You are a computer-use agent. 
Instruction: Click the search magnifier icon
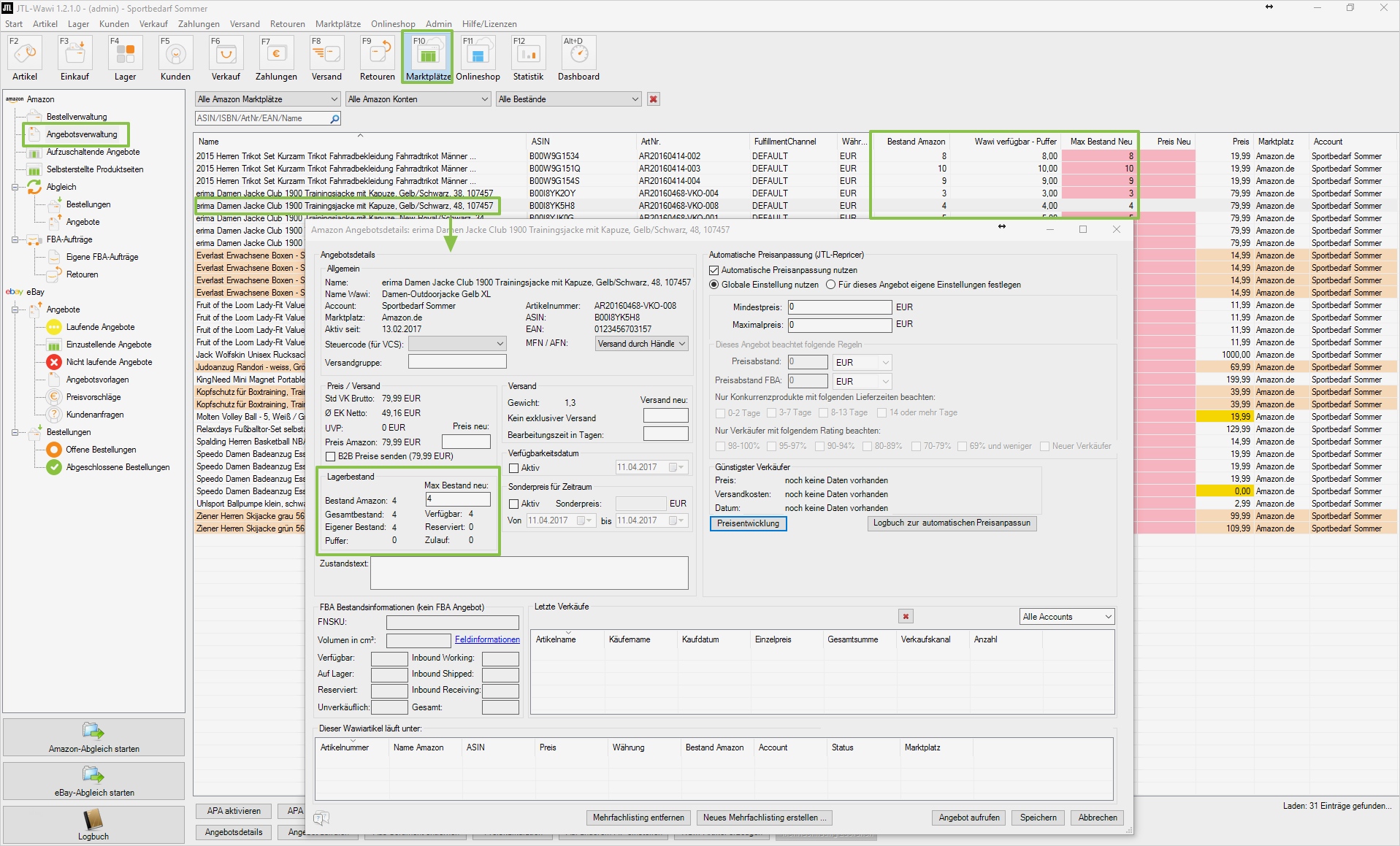tap(334, 118)
